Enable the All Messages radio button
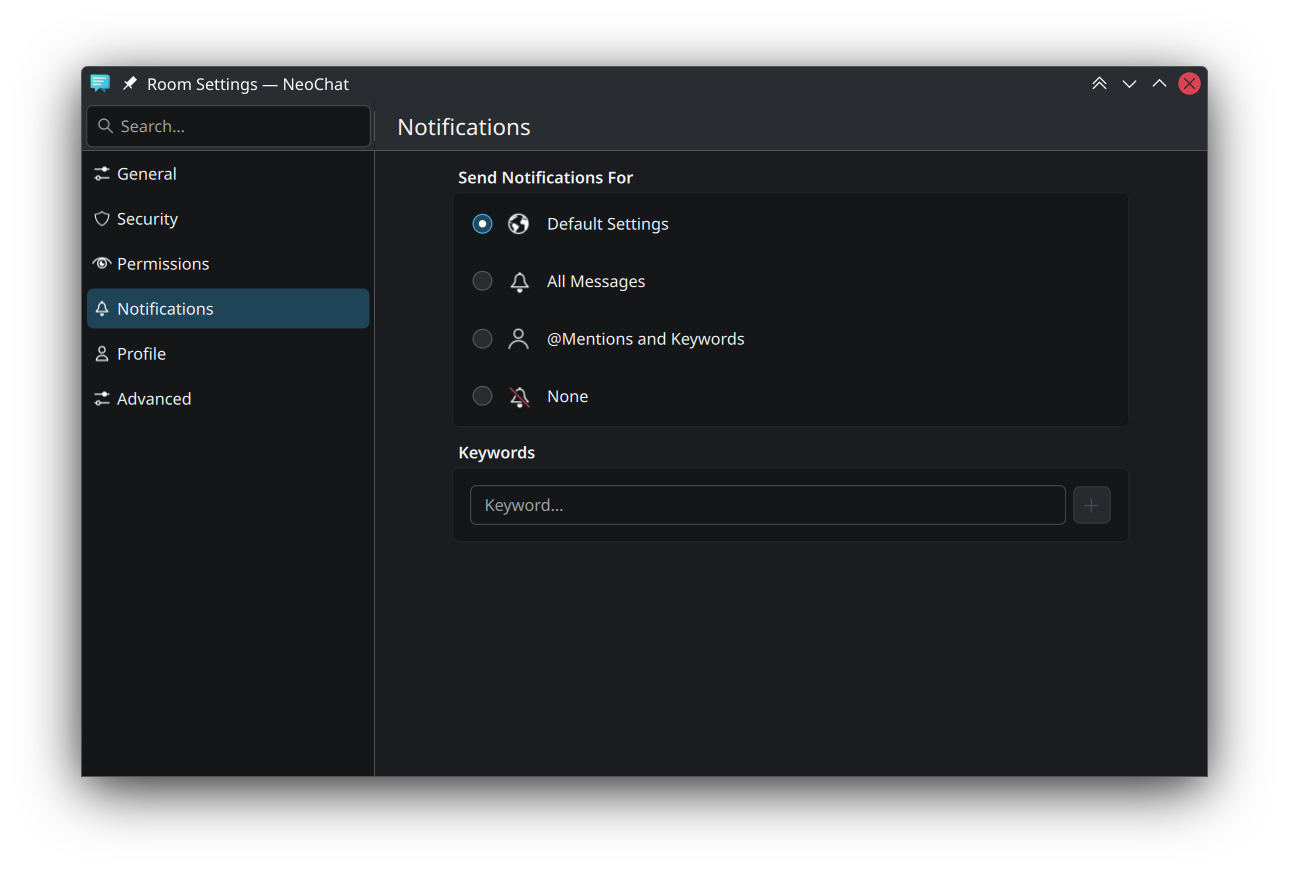 click(482, 282)
